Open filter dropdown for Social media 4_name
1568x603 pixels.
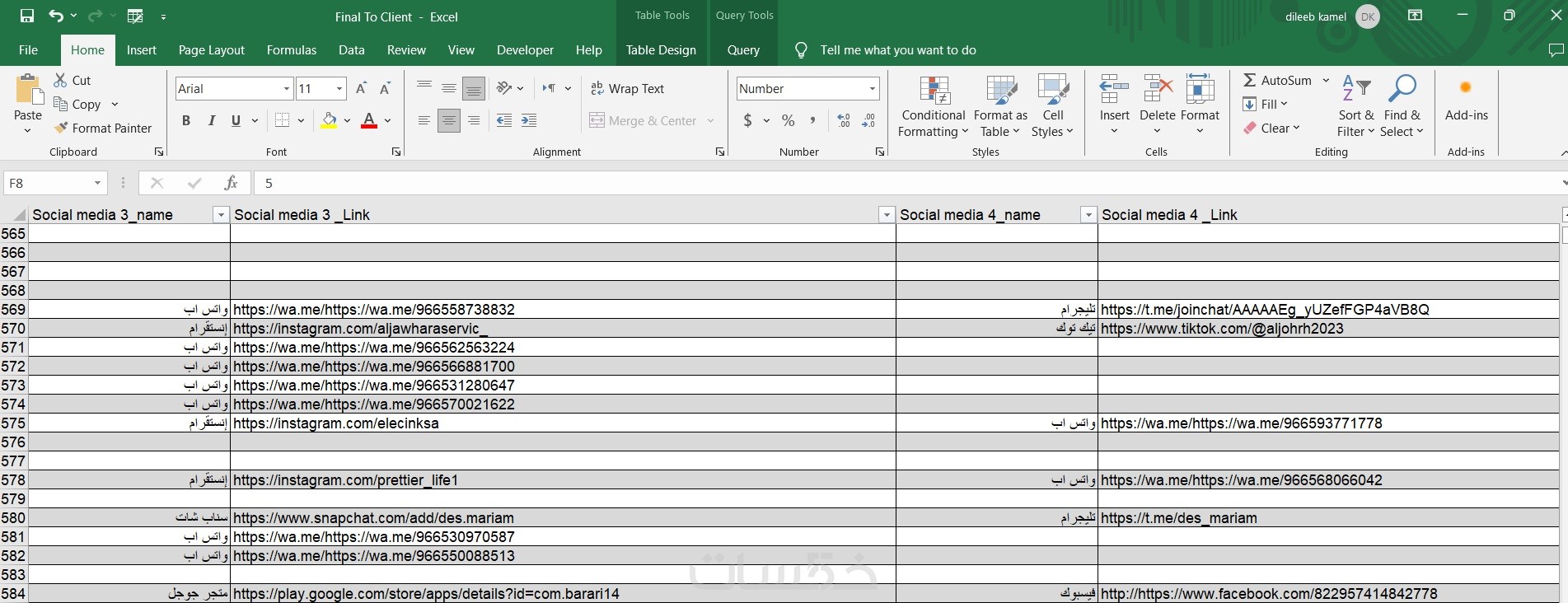point(1088,215)
